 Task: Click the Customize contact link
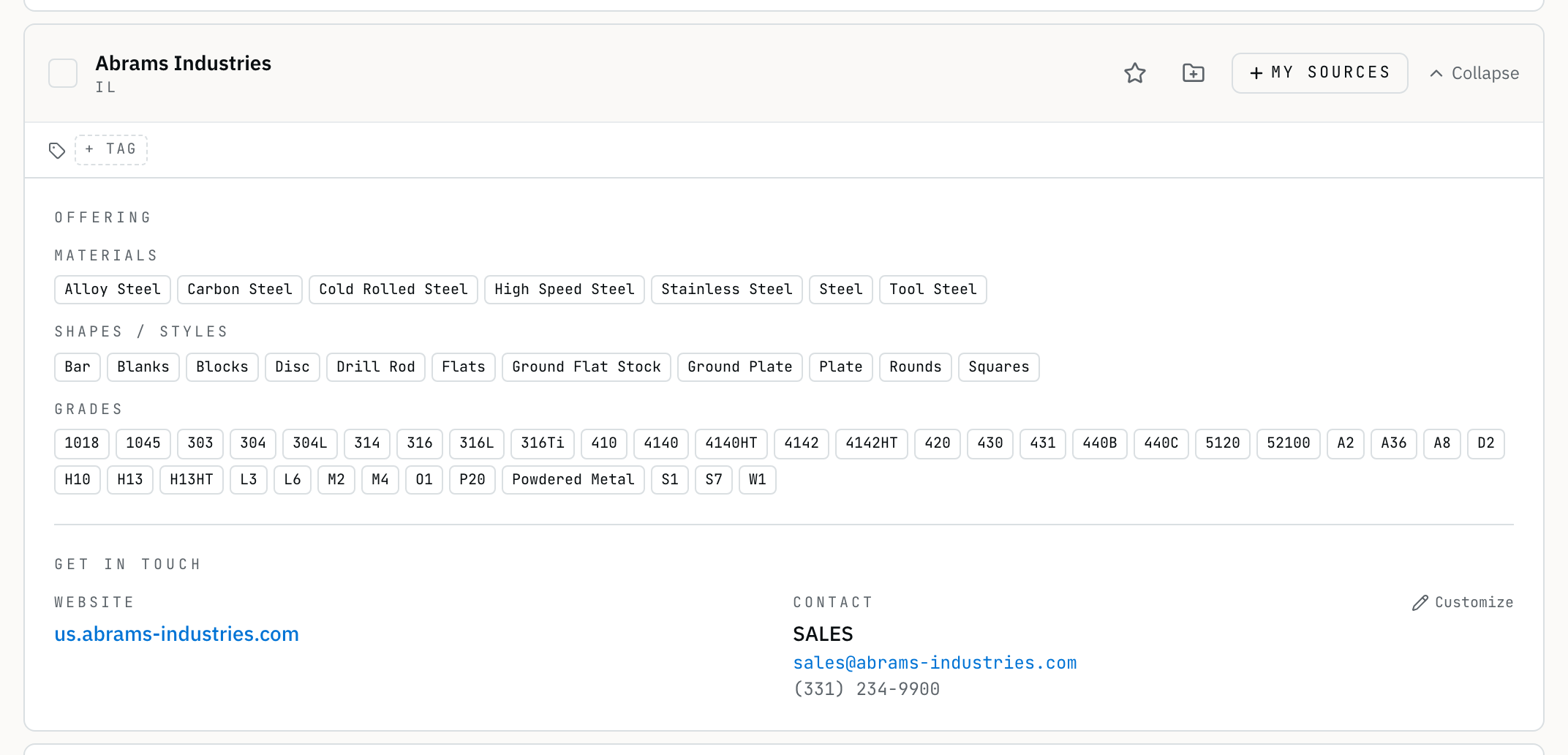point(1463,603)
